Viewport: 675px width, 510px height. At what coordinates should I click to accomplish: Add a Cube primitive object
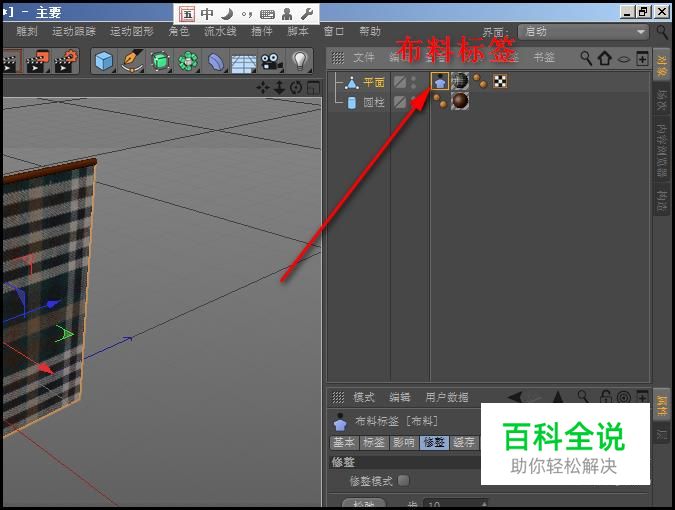(104, 61)
